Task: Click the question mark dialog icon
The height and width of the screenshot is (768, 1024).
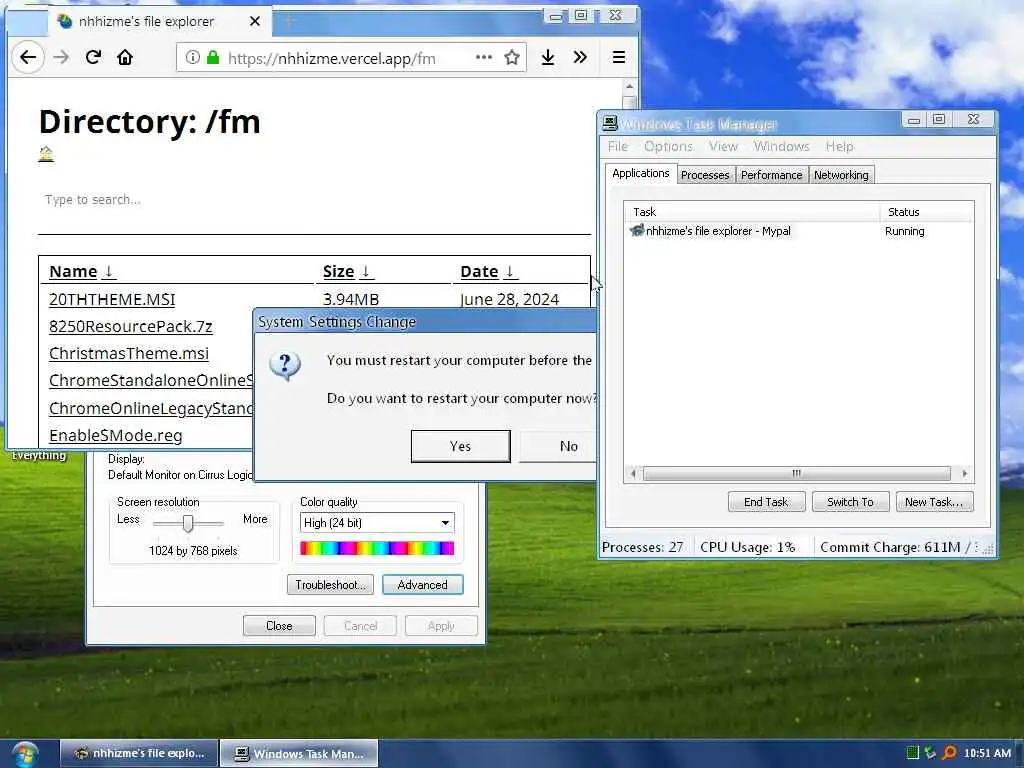Action: [x=285, y=365]
